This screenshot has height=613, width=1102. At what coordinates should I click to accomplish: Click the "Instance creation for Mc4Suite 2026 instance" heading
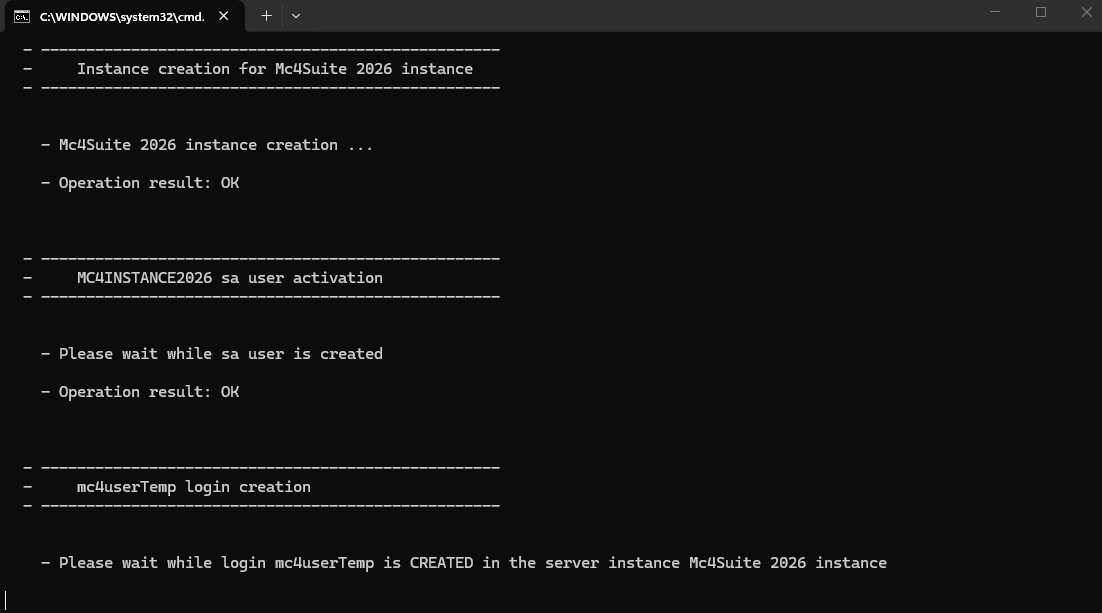click(x=274, y=69)
